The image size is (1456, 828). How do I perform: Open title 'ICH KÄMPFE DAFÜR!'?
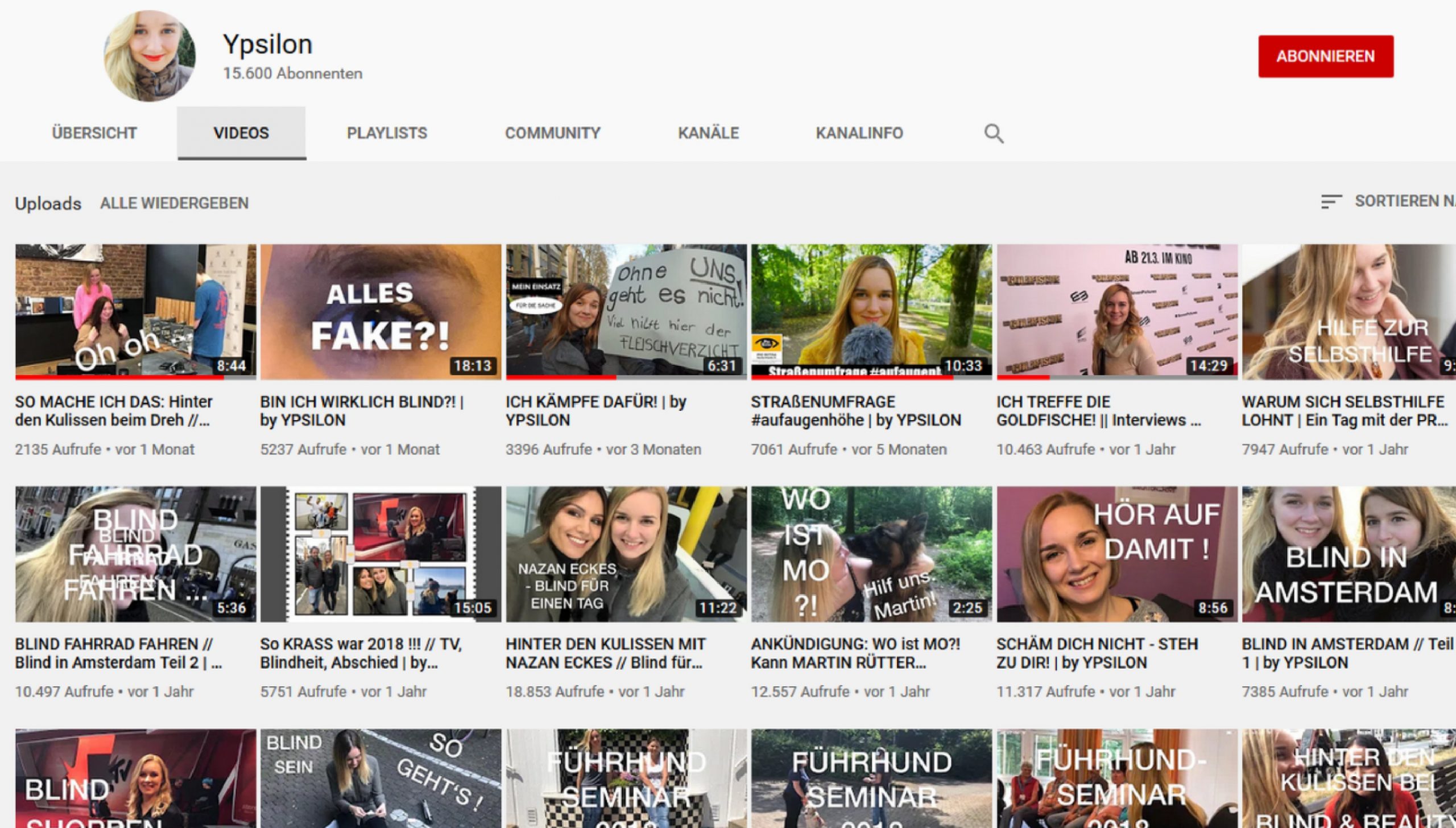pos(596,411)
